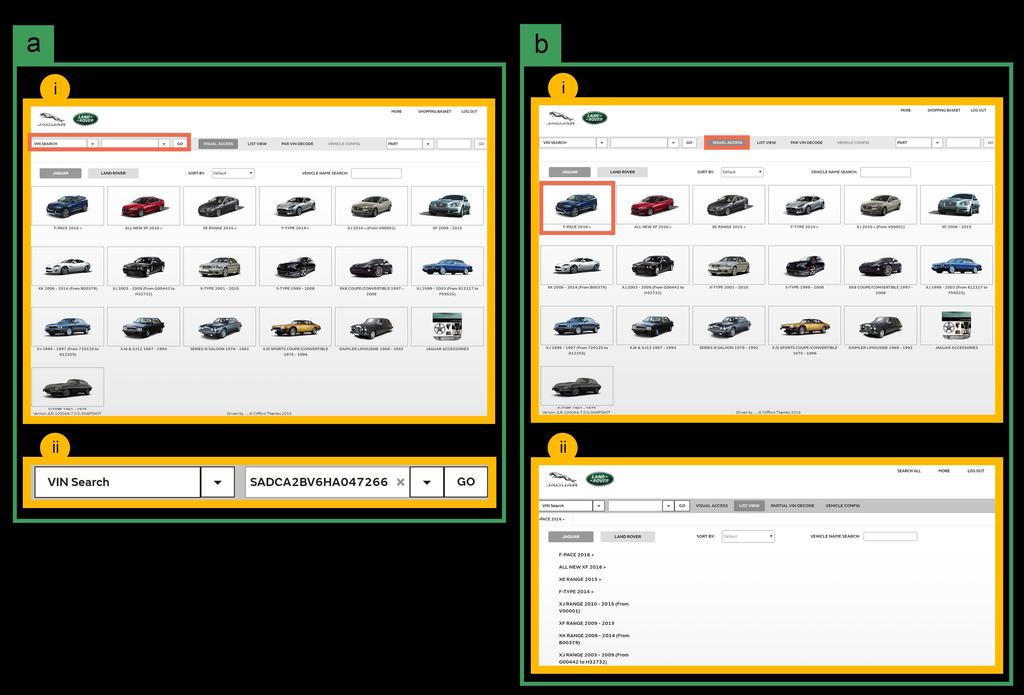Choose the E-Type classic car thumbnail in panel a-i
Viewport: 1024px width, 695px height.
(x=68, y=387)
